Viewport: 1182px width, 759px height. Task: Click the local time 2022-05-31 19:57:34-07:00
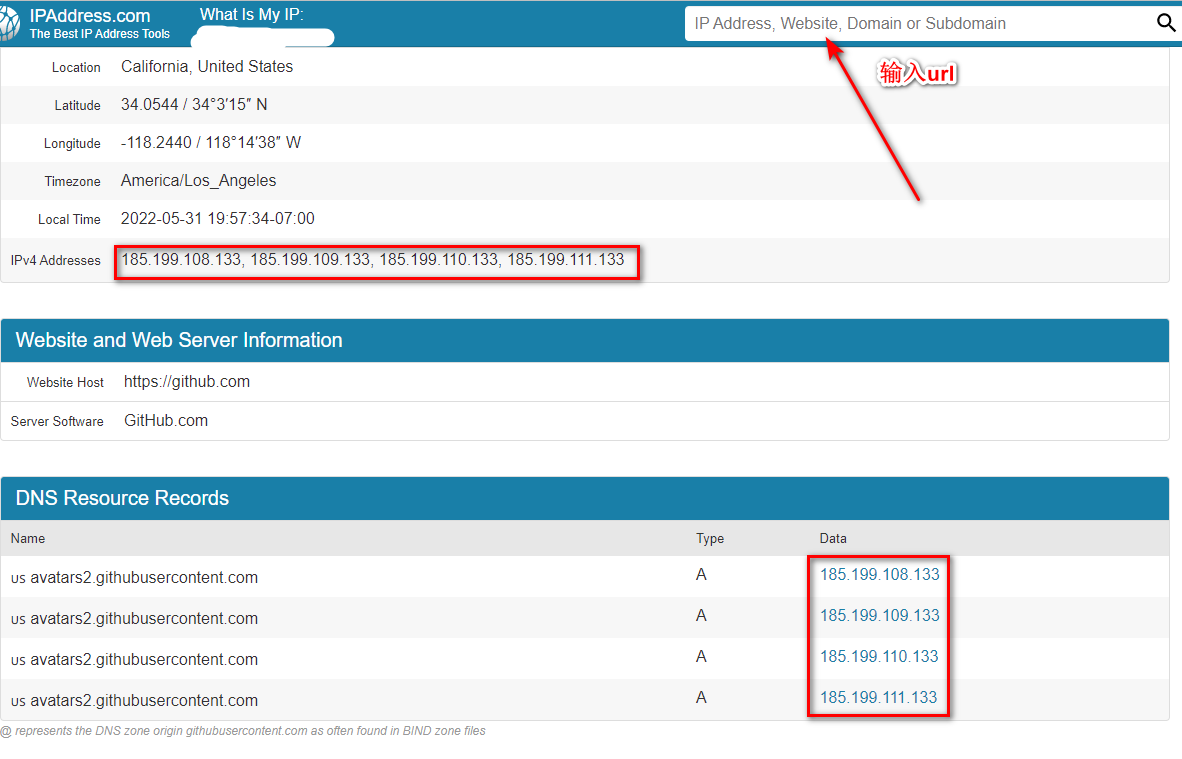(217, 219)
